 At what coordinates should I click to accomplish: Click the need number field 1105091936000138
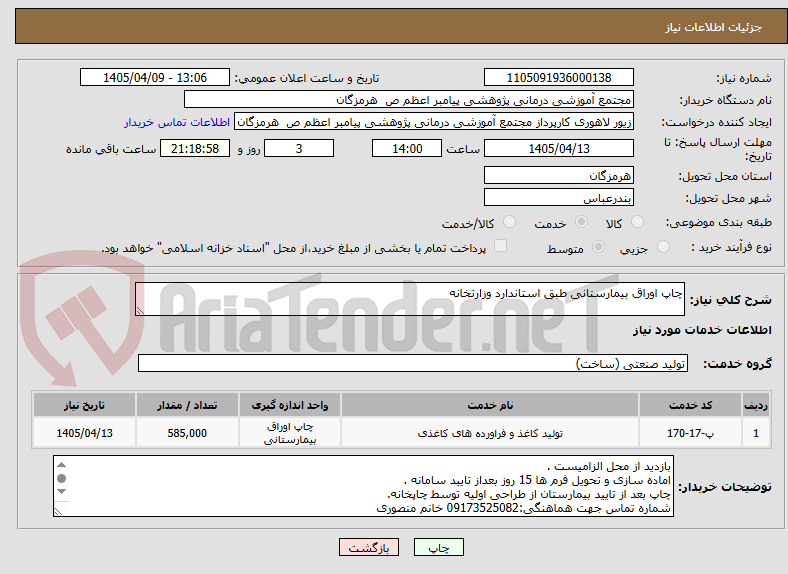click(x=558, y=77)
